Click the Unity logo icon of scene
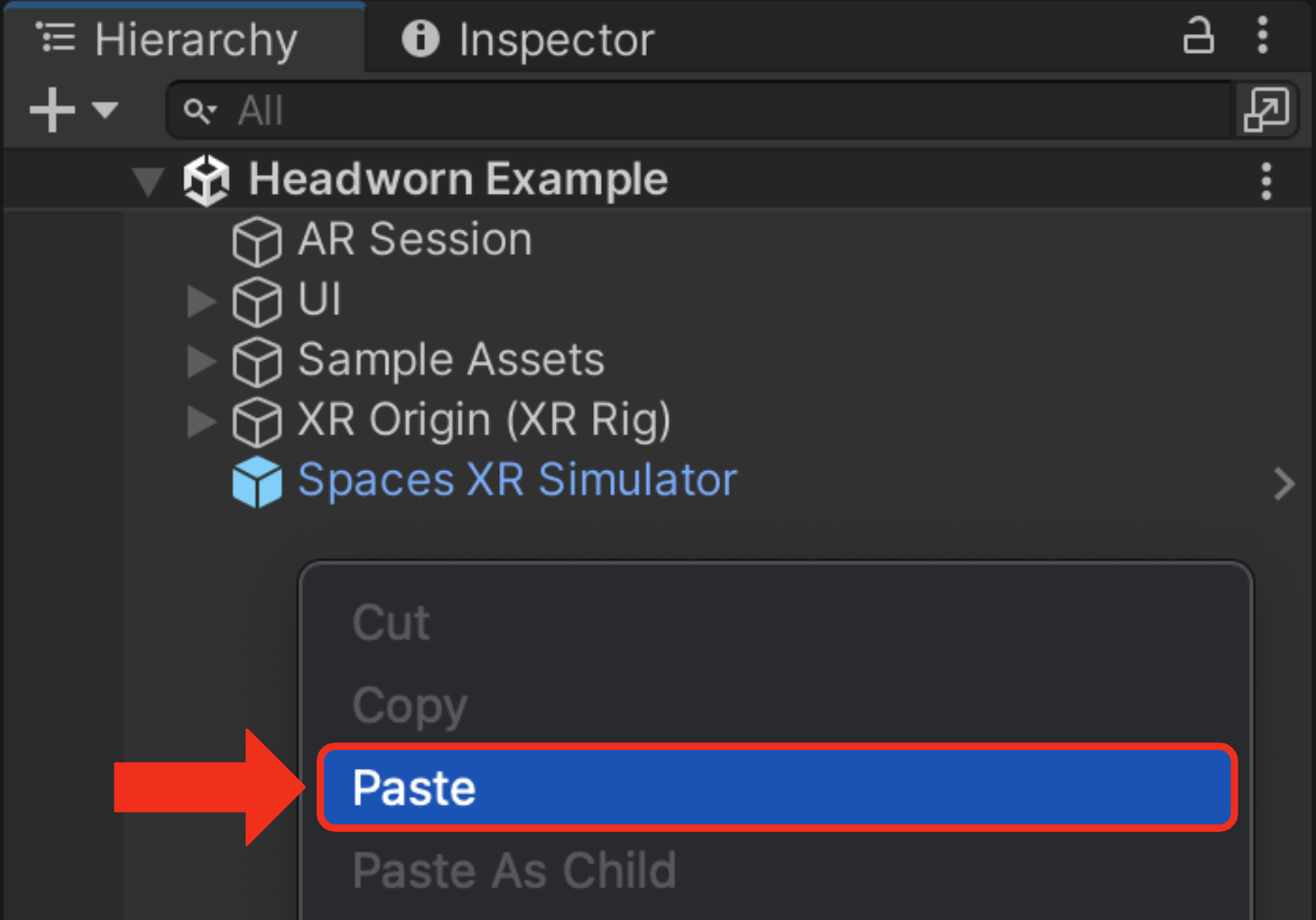Screen dimensions: 1316x920 pyautogui.click(x=207, y=181)
